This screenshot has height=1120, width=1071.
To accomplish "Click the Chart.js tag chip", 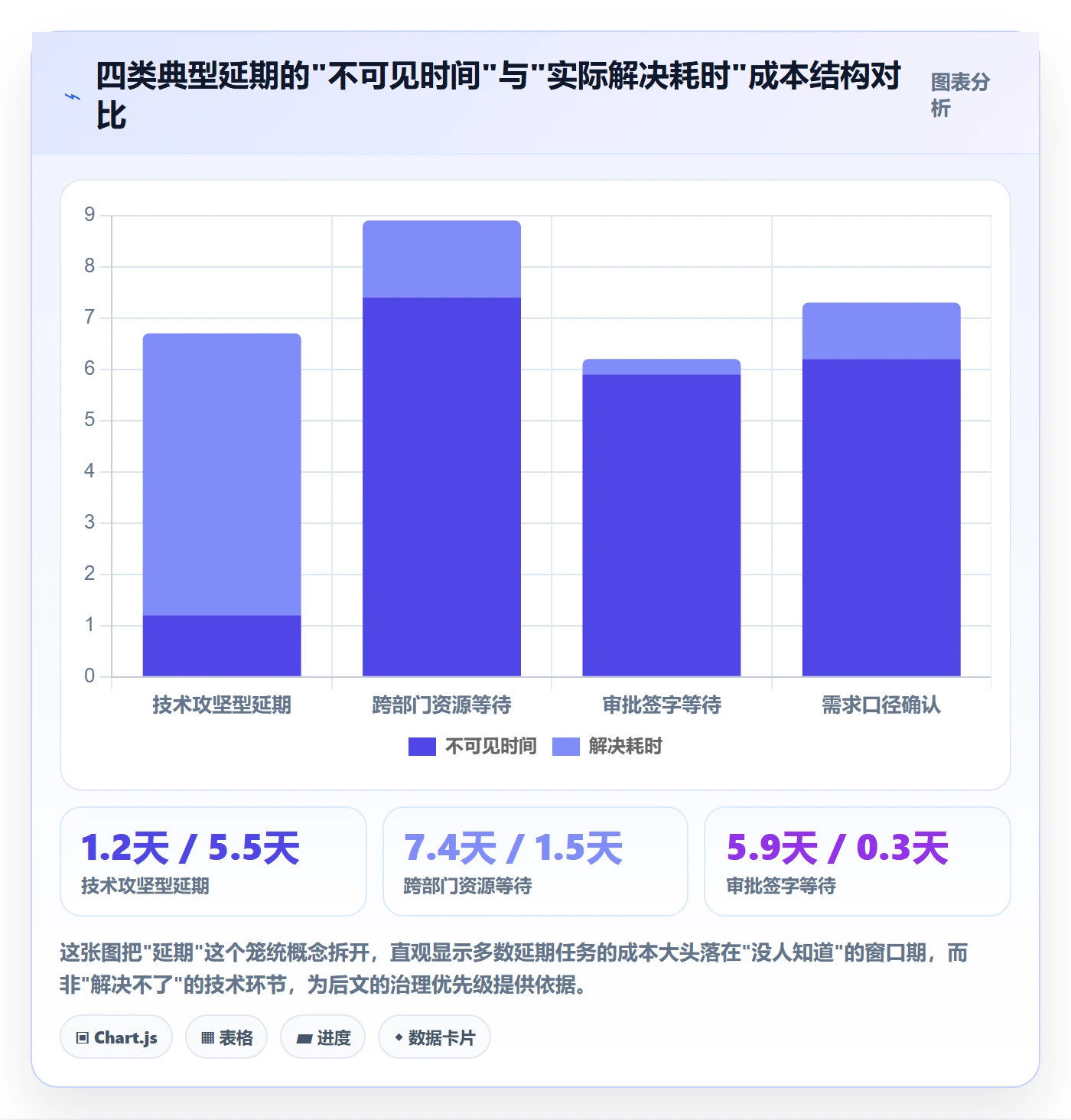I will click(116, 1037).
